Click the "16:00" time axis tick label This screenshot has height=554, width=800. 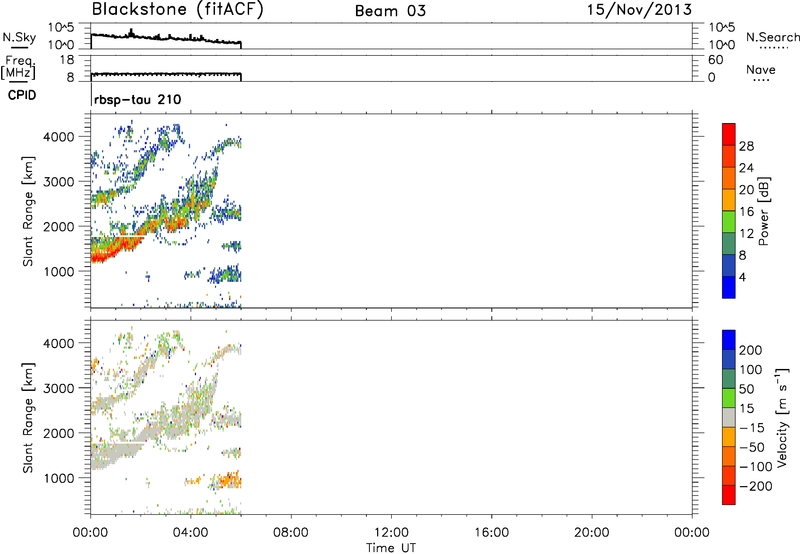[x=491, y=533]
